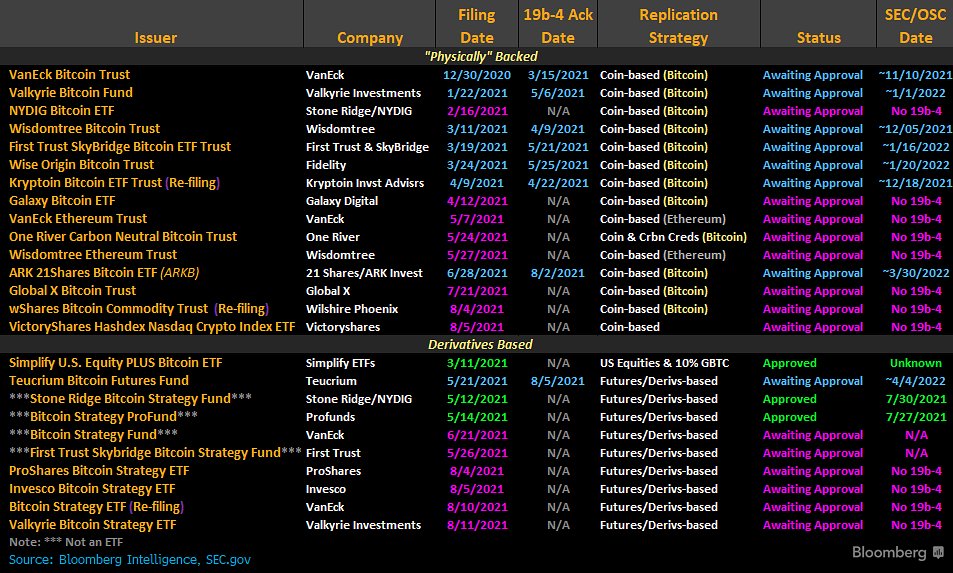Click the Company column header

pyautogui.click(x=369, y=38)
